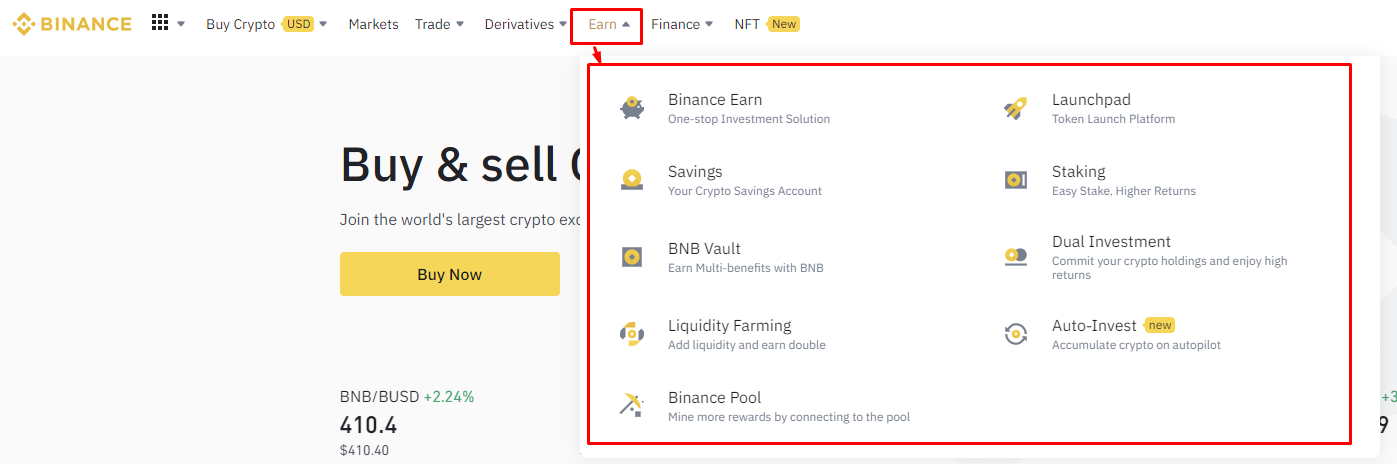Click the BNB Vault safe icon
This screenshot has width=1397, height=464.
[x=631, y=257]
